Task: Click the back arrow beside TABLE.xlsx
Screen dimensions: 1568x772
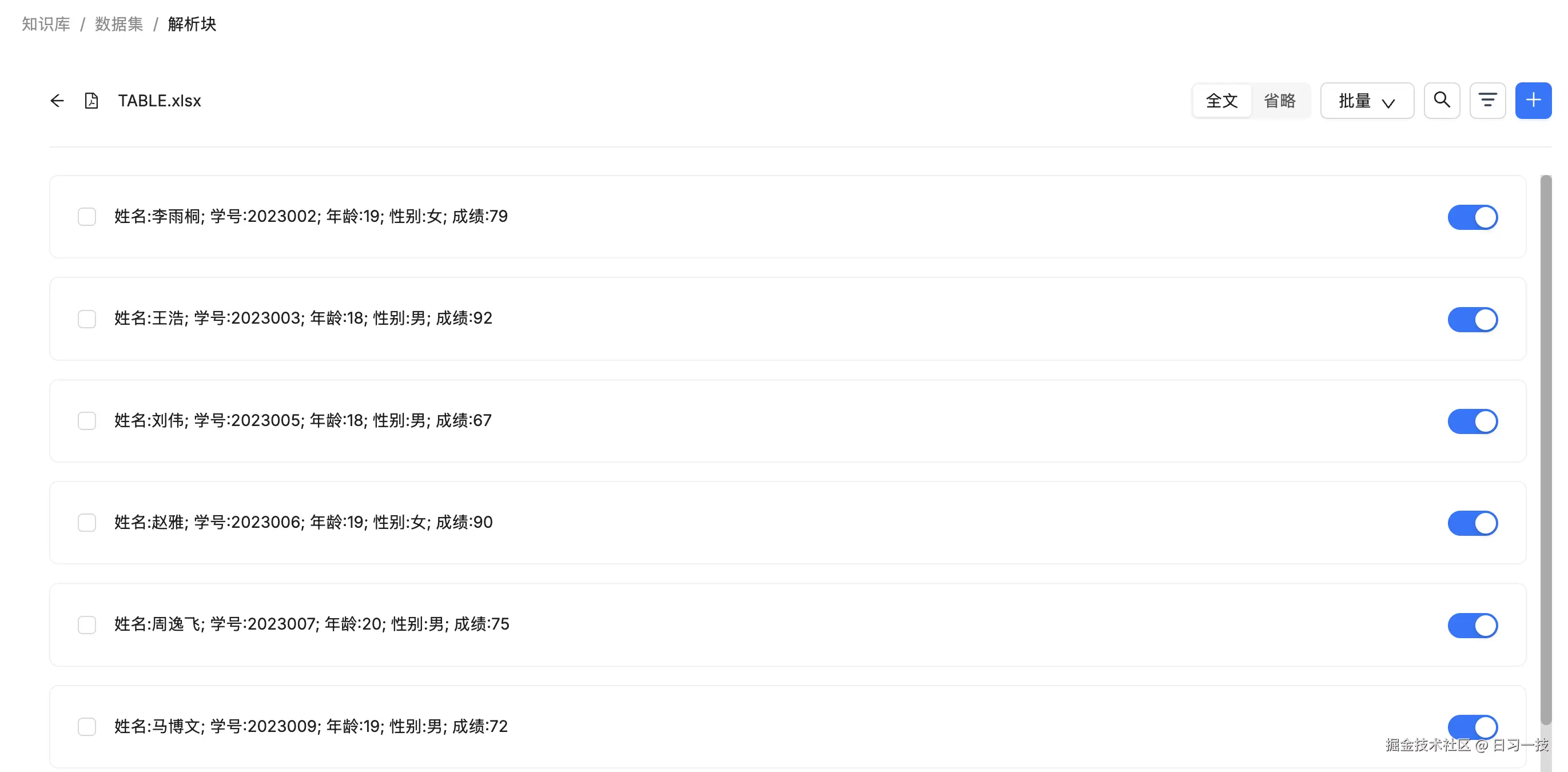Action: [x=57, y=101]
